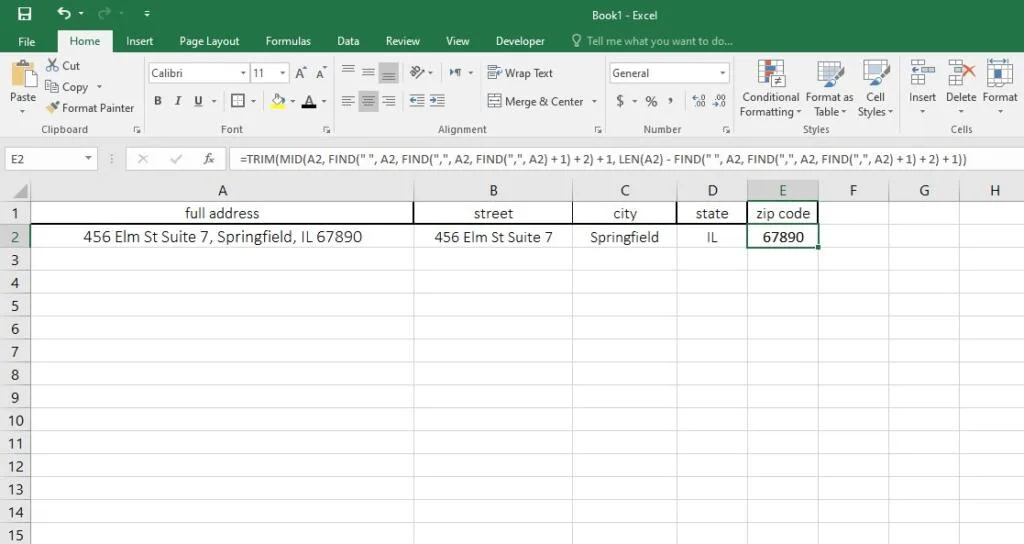
Task: Open Format as Table gallery
Action: tap(829, 89)
